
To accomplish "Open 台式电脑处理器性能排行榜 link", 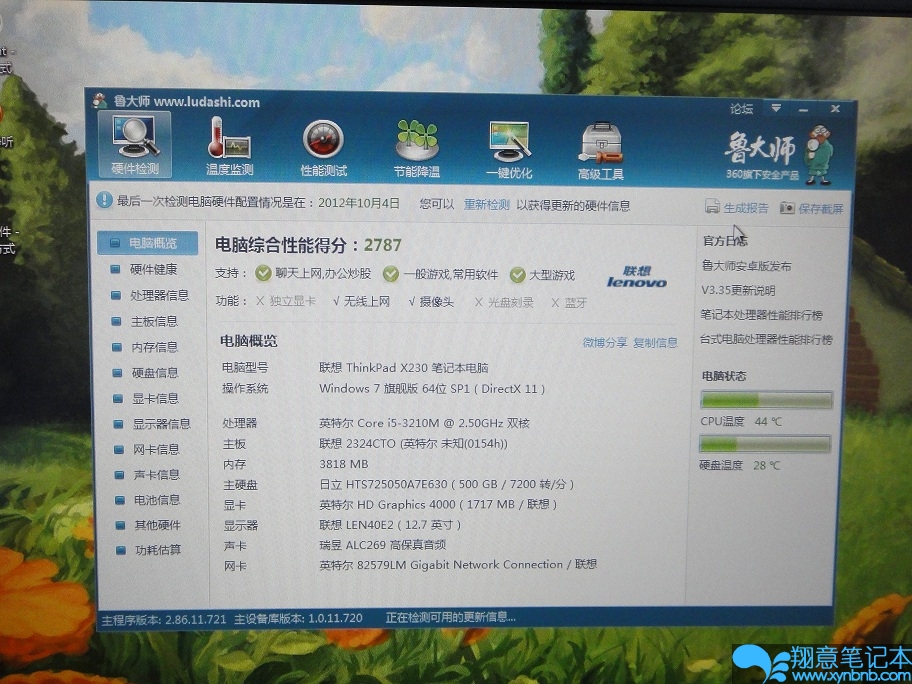I will coord(766,339).
